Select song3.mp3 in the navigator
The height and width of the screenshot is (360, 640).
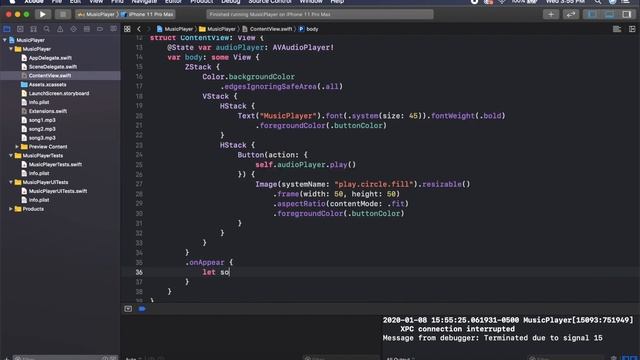coord(42,138)
